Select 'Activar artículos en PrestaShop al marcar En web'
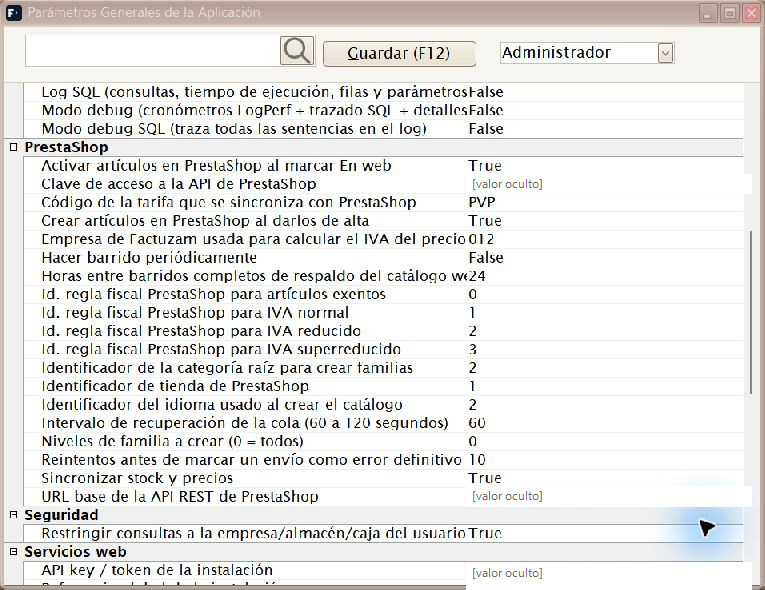The height and width of the screenshot is (590, 765). (383, 166)
